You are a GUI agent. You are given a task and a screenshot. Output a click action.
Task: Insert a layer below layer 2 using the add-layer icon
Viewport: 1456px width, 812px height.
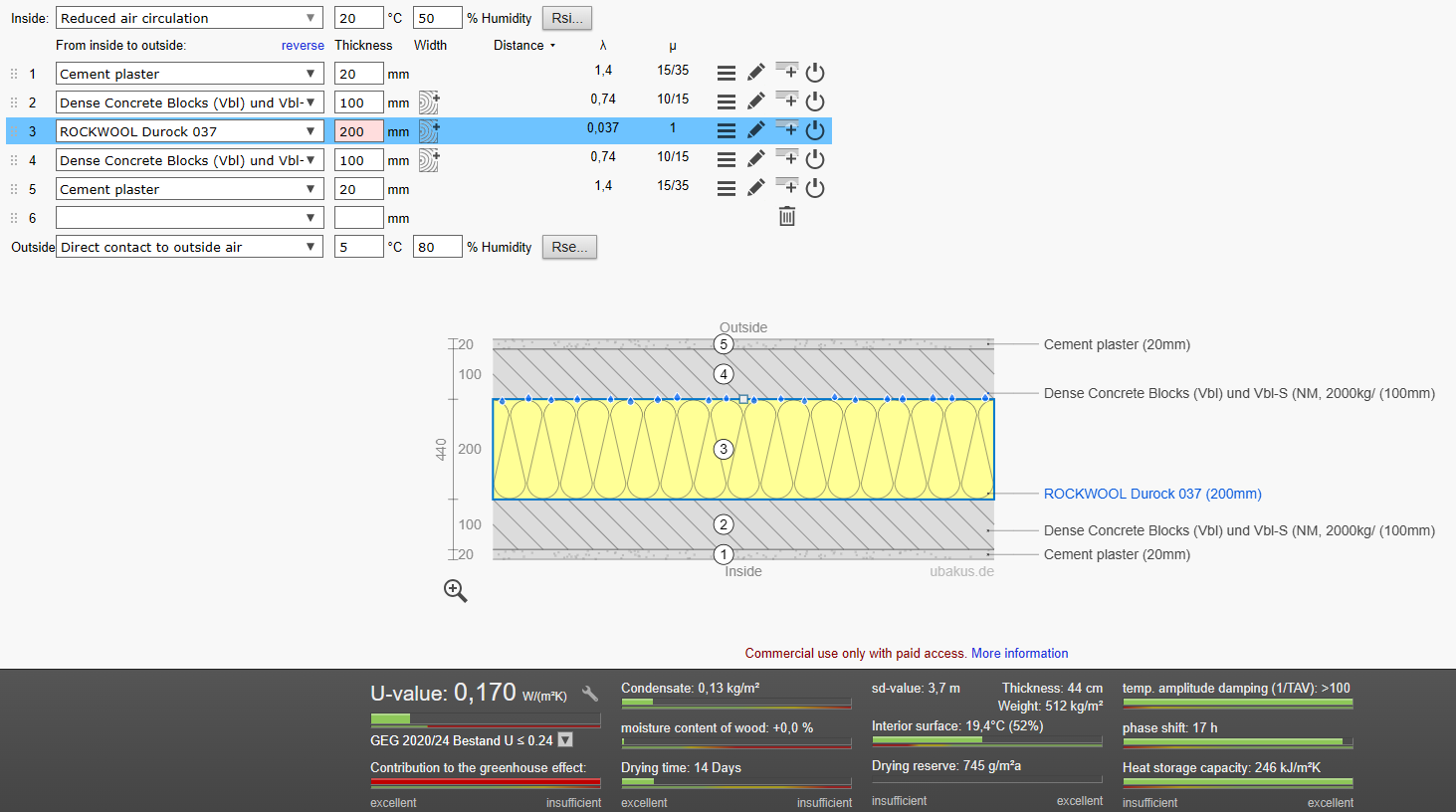(x=787, y=101)
